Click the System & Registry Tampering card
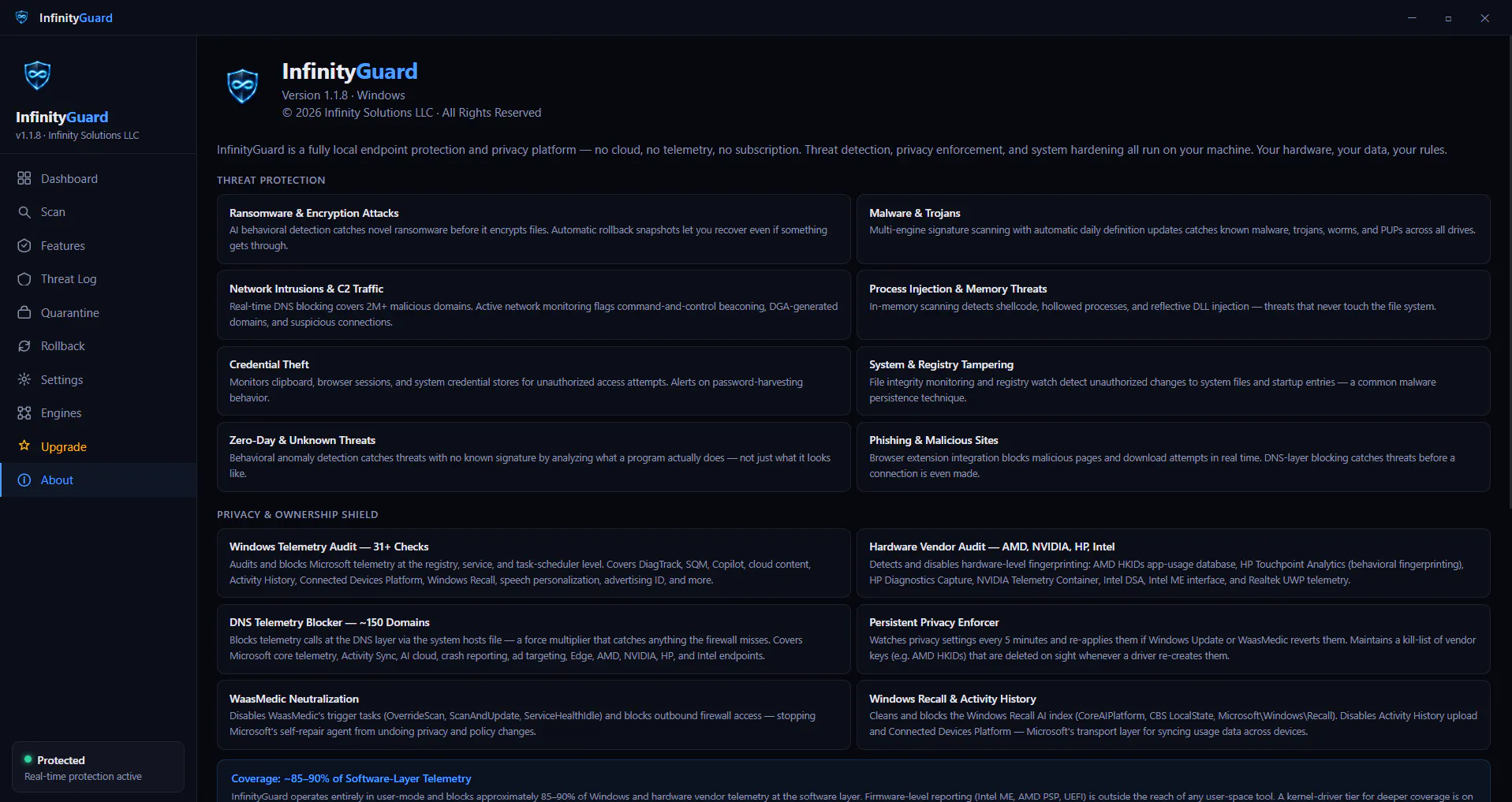This screenshot has width=1512, height=802. (1173, 380)
